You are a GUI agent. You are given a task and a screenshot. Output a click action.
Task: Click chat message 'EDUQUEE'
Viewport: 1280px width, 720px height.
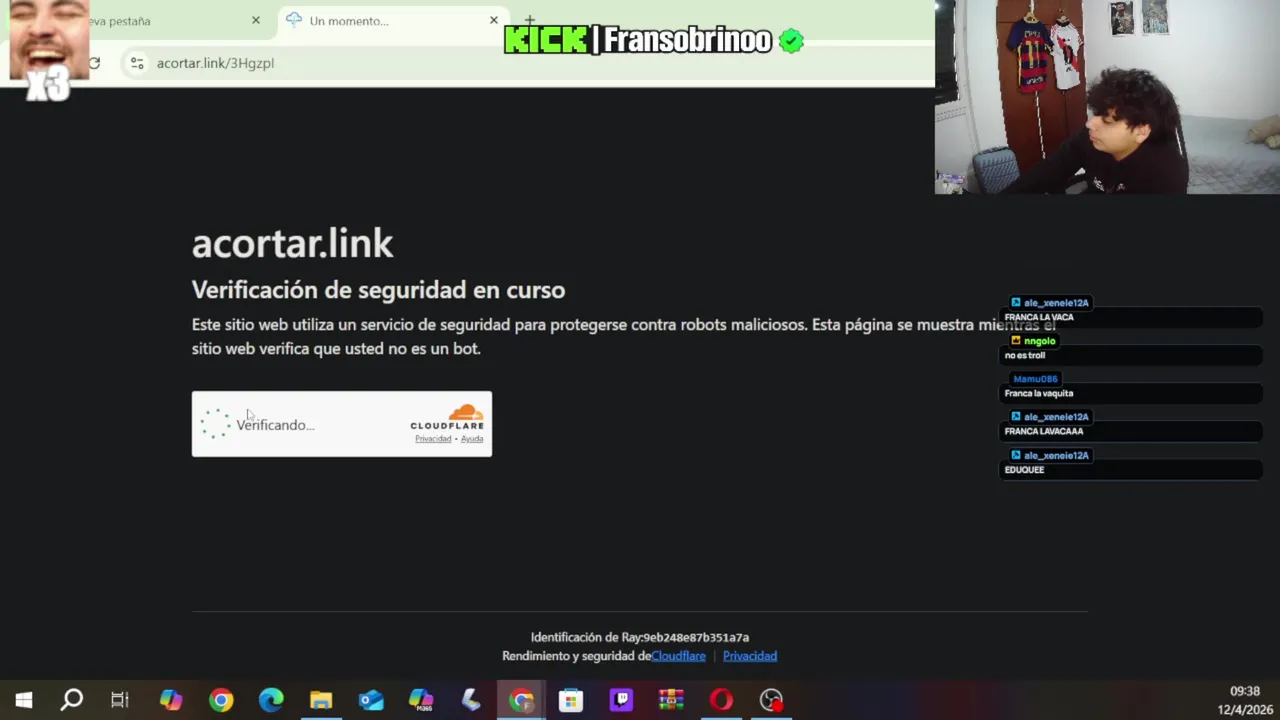click(x=1024, y=469)
